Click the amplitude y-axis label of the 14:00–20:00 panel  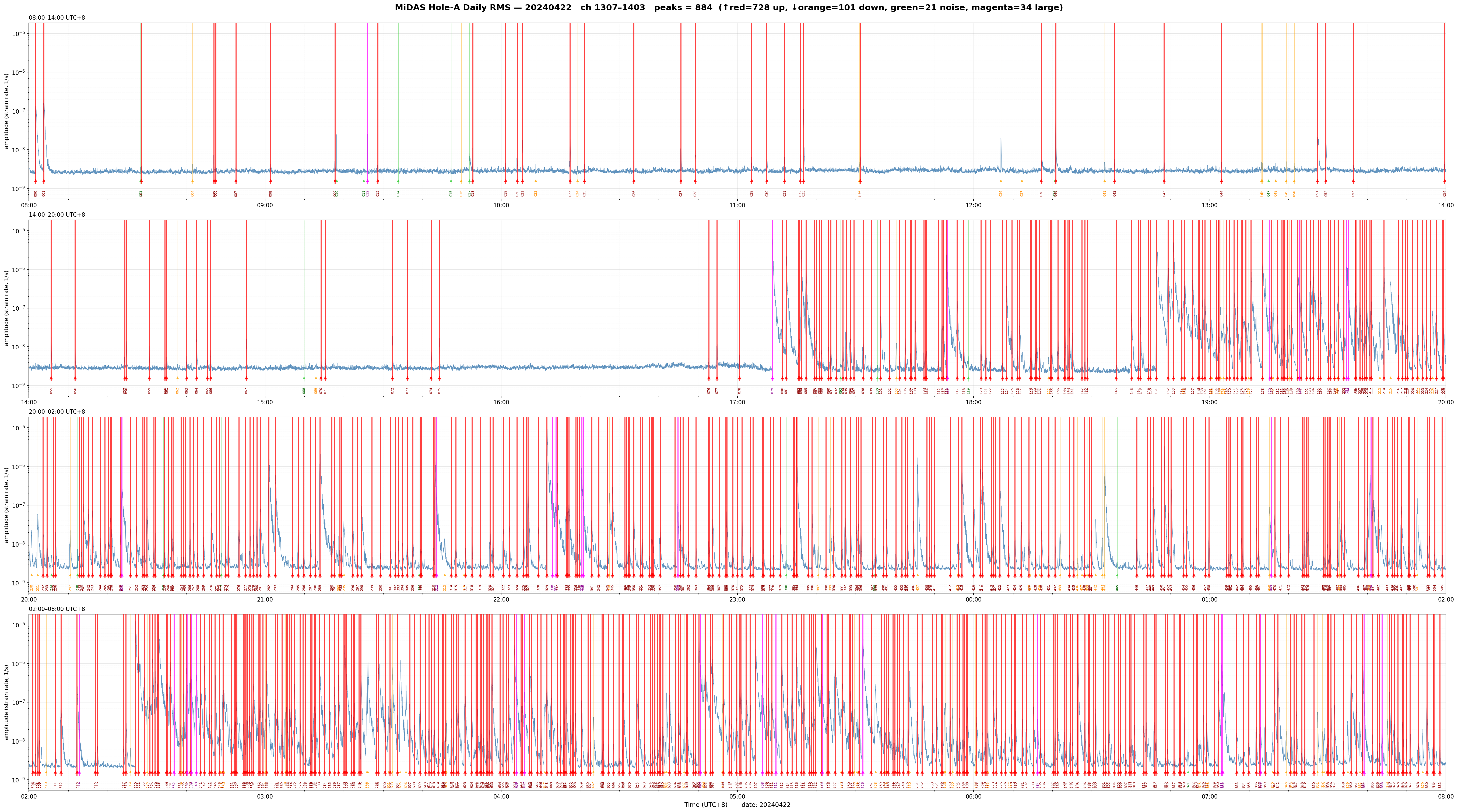click(x=7, y=308)
